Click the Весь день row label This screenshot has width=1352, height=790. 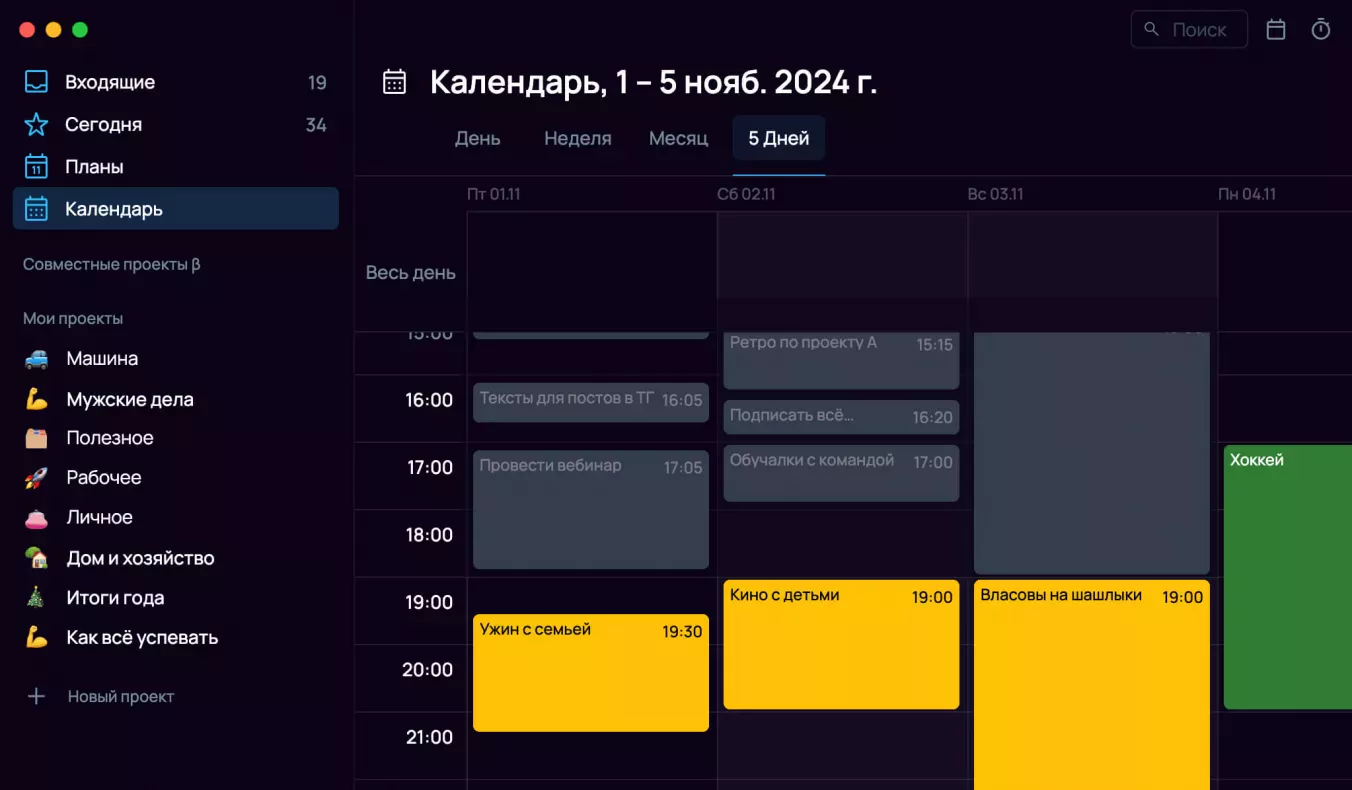click(x=410, y=272)
